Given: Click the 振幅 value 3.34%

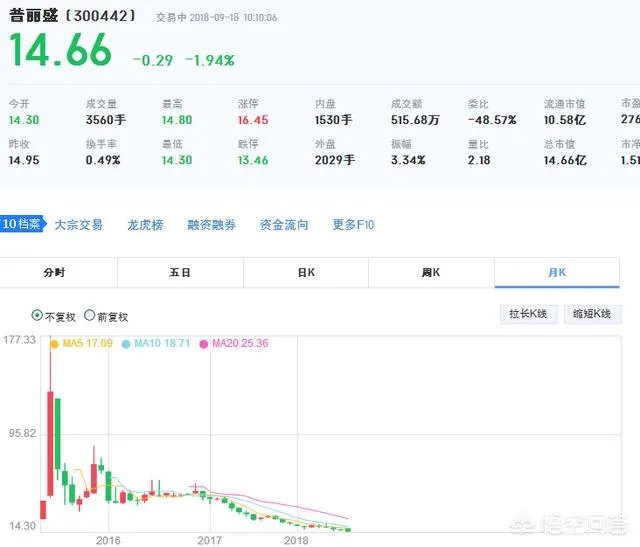Looking at the screenshot, I should pyautogui.click(x=408, y=160).
